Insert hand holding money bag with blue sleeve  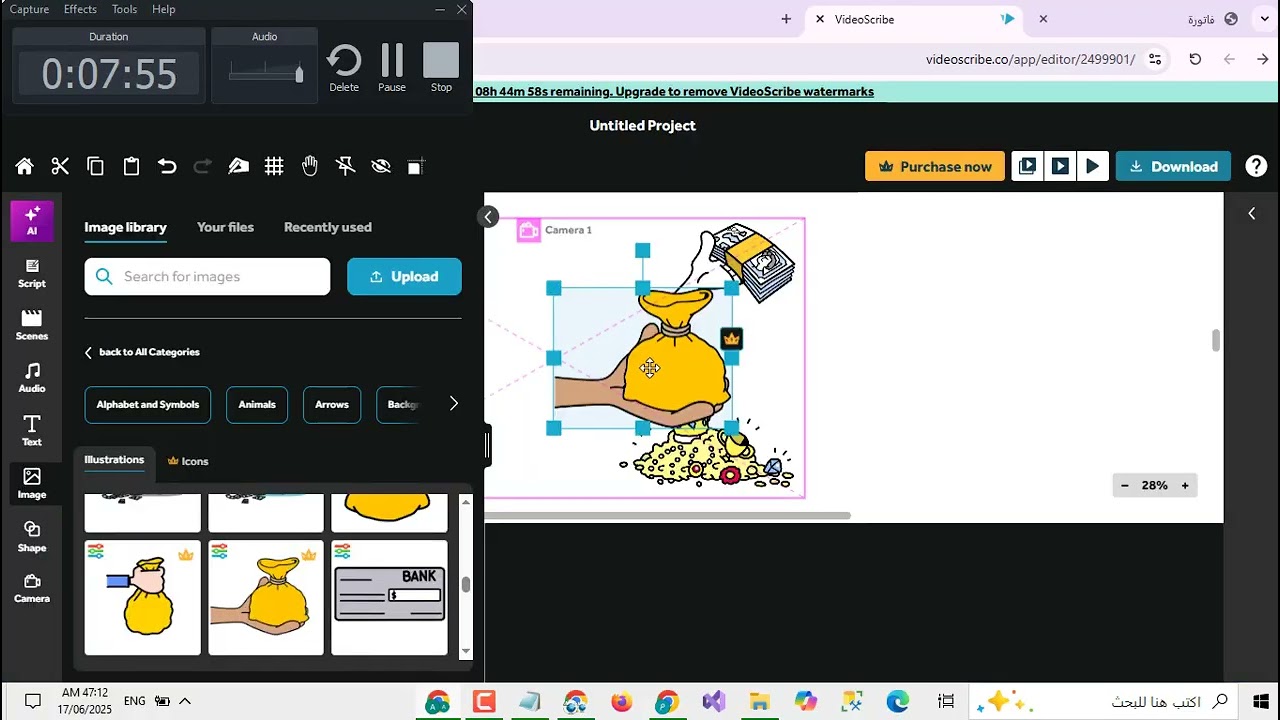143,598
